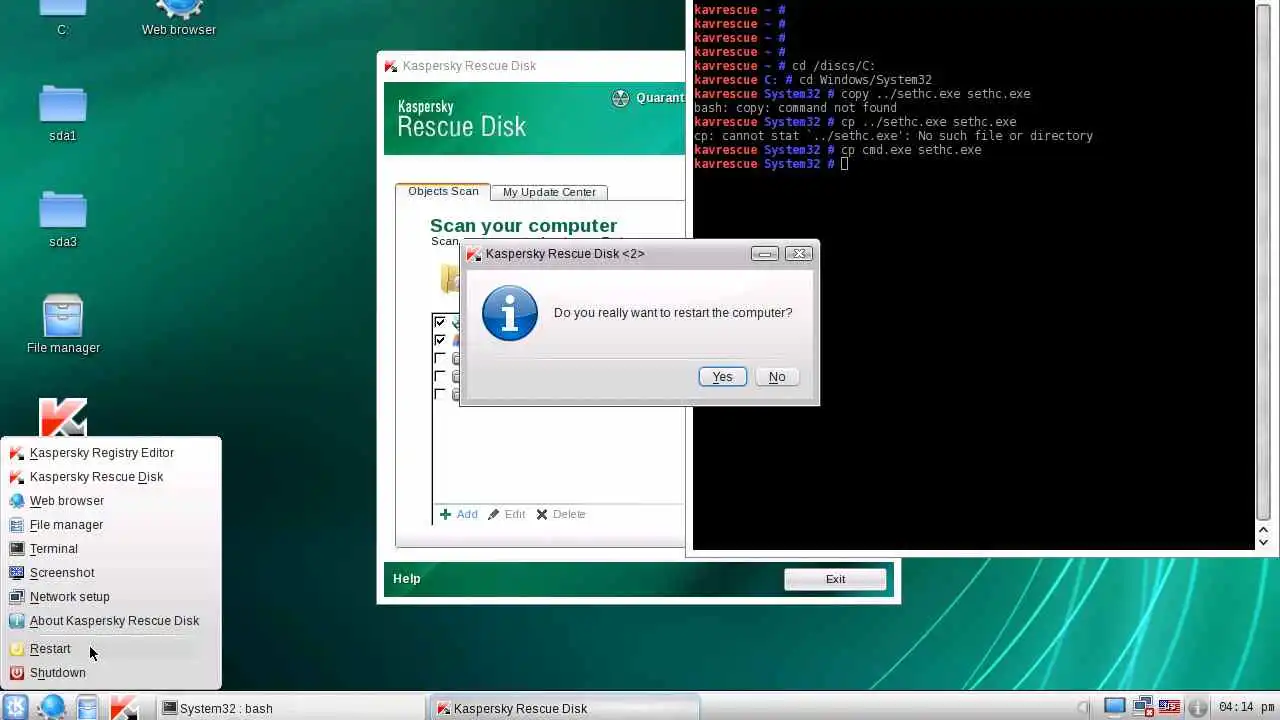Open the File manager desktop icon

(x=63, y=324)
